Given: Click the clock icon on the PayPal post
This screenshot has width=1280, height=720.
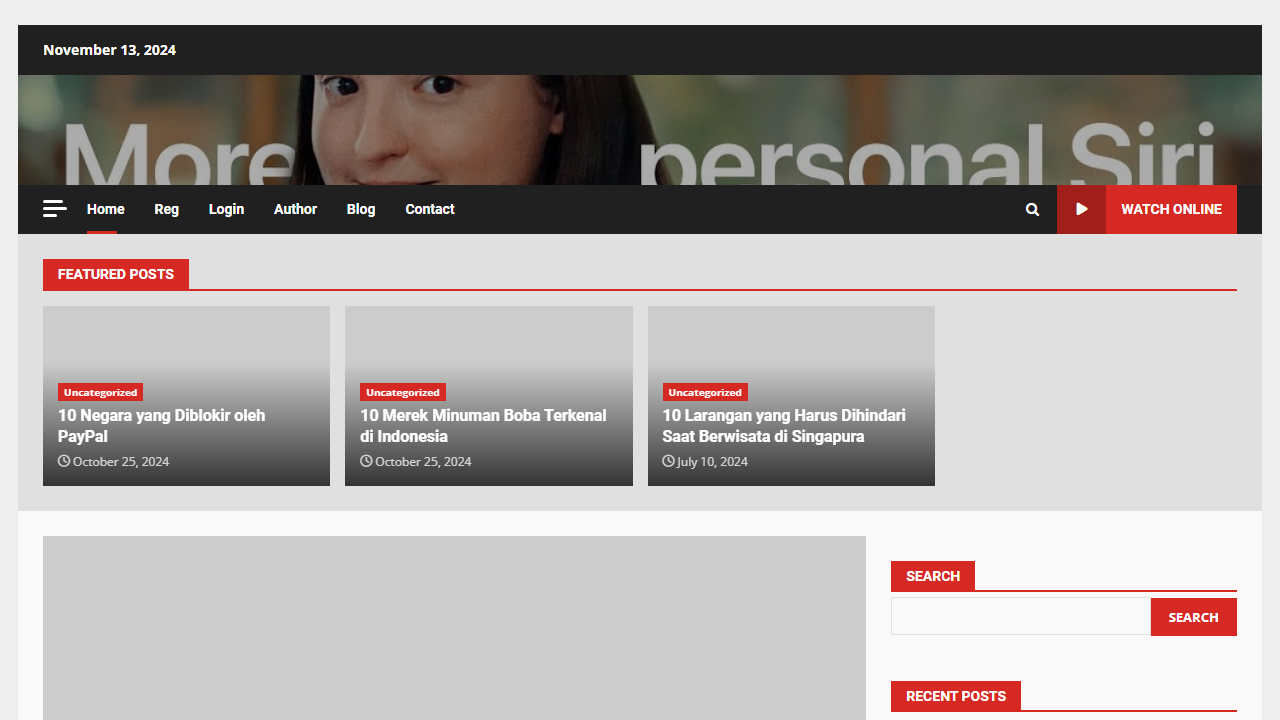Looking at the screenshot, I should (x=65, y=461).
